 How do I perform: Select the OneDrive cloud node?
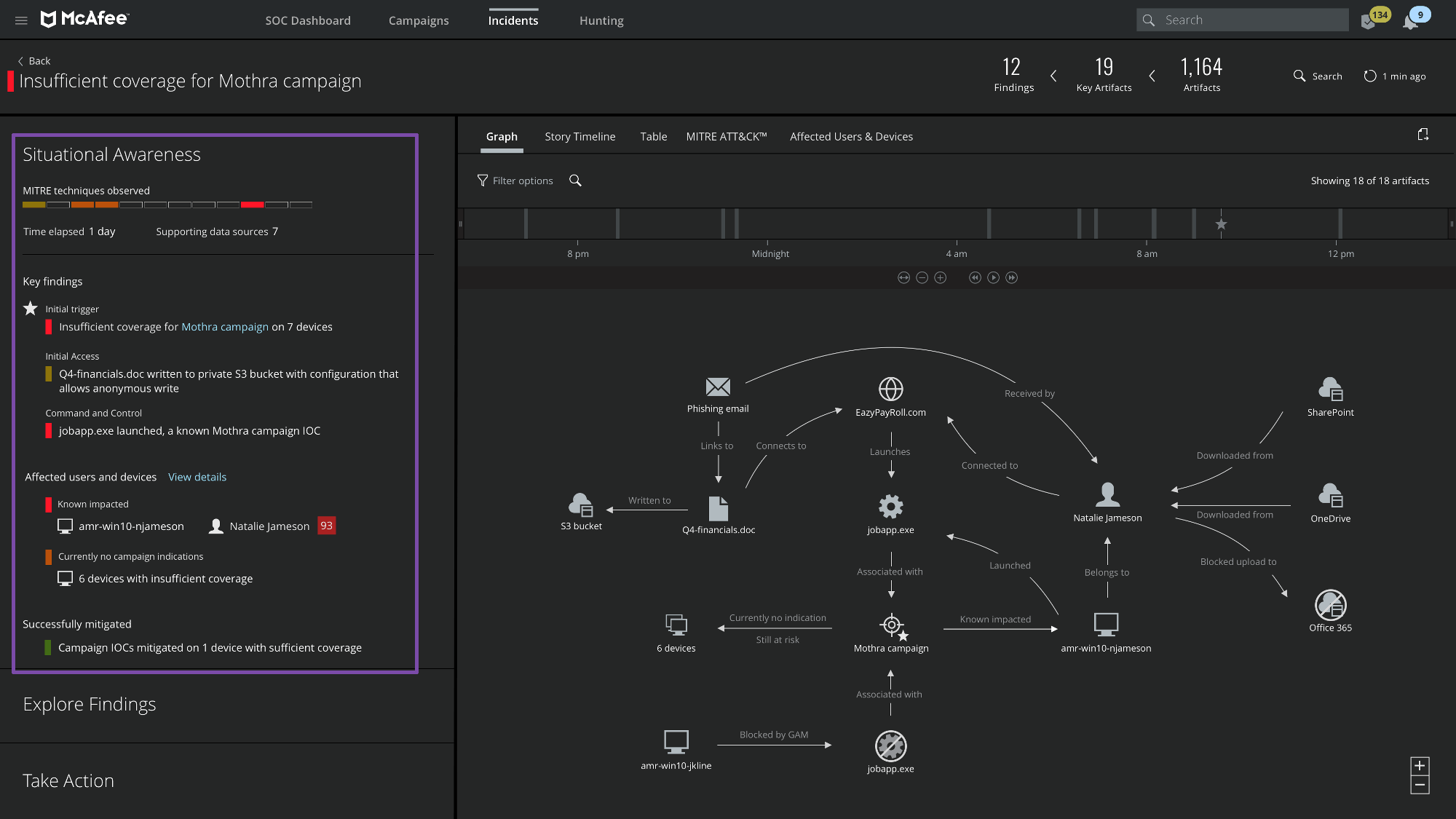[1330, 496]
